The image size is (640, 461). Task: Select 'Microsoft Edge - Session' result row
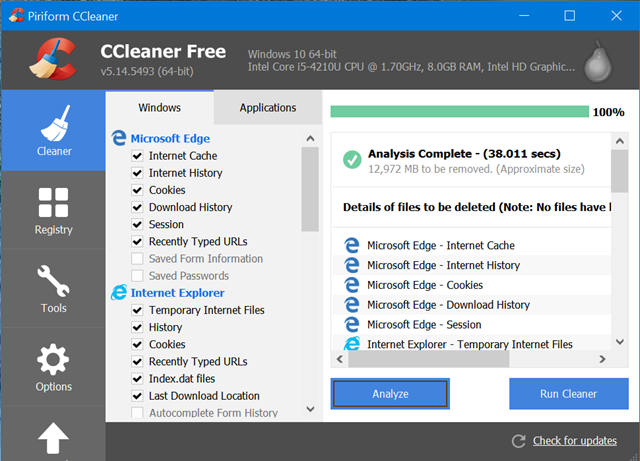pos(471,325)
